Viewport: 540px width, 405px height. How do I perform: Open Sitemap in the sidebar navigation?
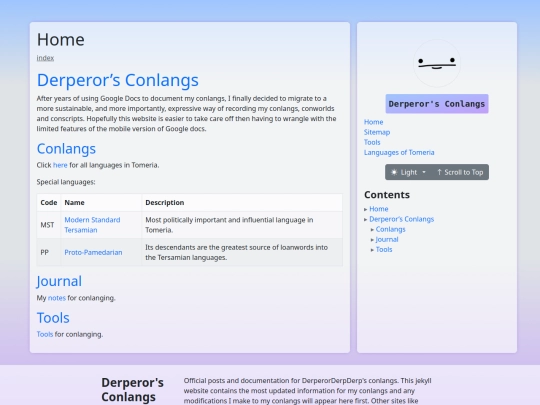pos(377,132)
